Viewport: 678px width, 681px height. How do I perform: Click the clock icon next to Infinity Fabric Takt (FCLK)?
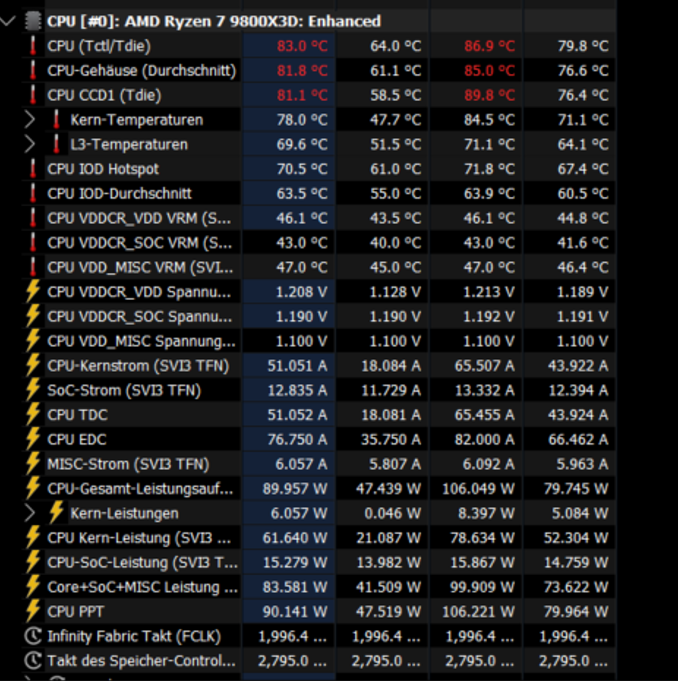pos(33,636)
